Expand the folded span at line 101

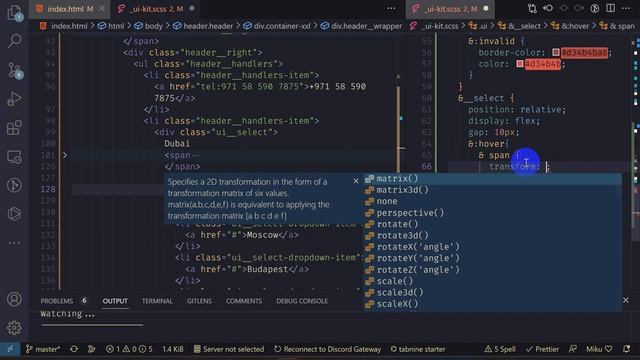coord(65,155)
